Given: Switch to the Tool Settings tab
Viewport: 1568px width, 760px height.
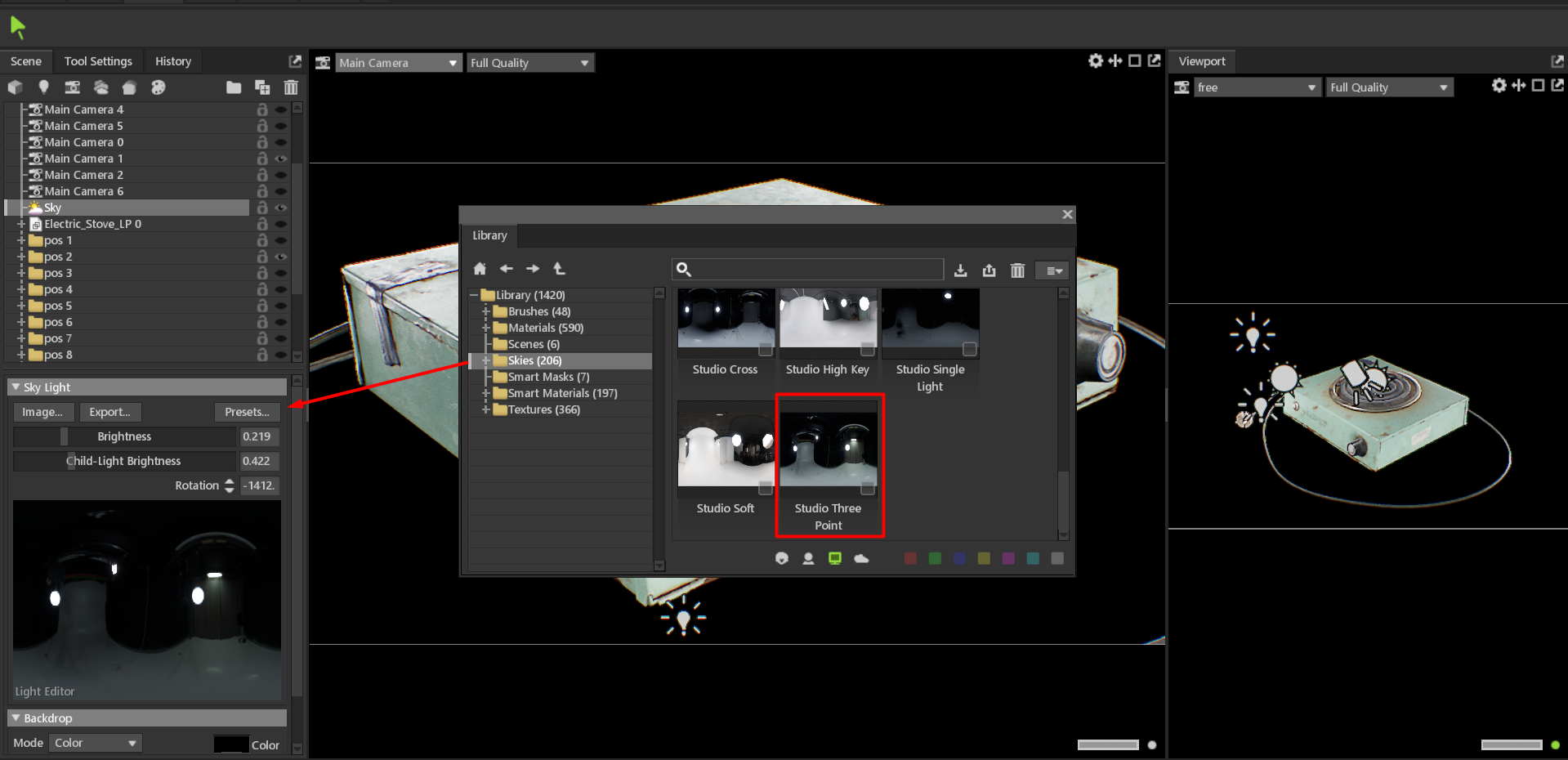Looking at the screenshot, I should (98, 61).
